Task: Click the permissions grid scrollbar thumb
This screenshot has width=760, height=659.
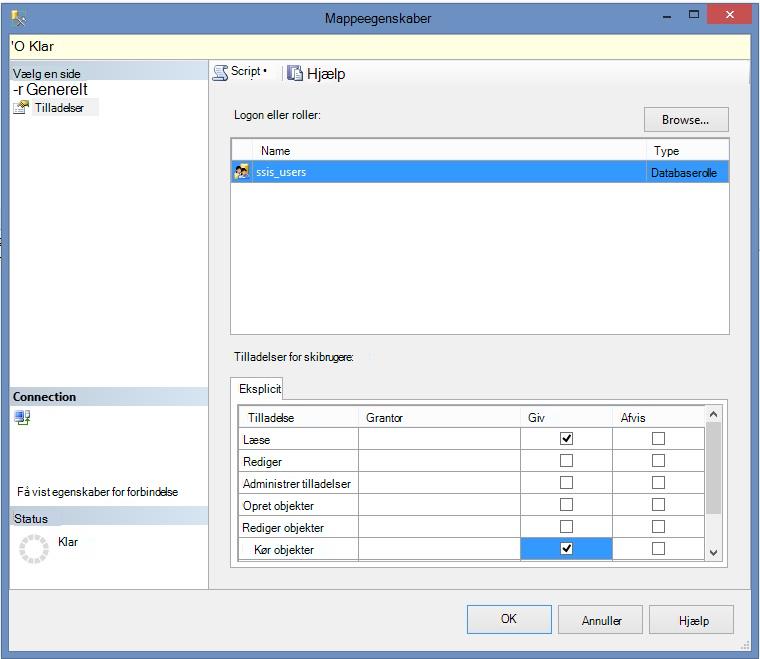Action: pyautogui.click(x=713, y=468)
